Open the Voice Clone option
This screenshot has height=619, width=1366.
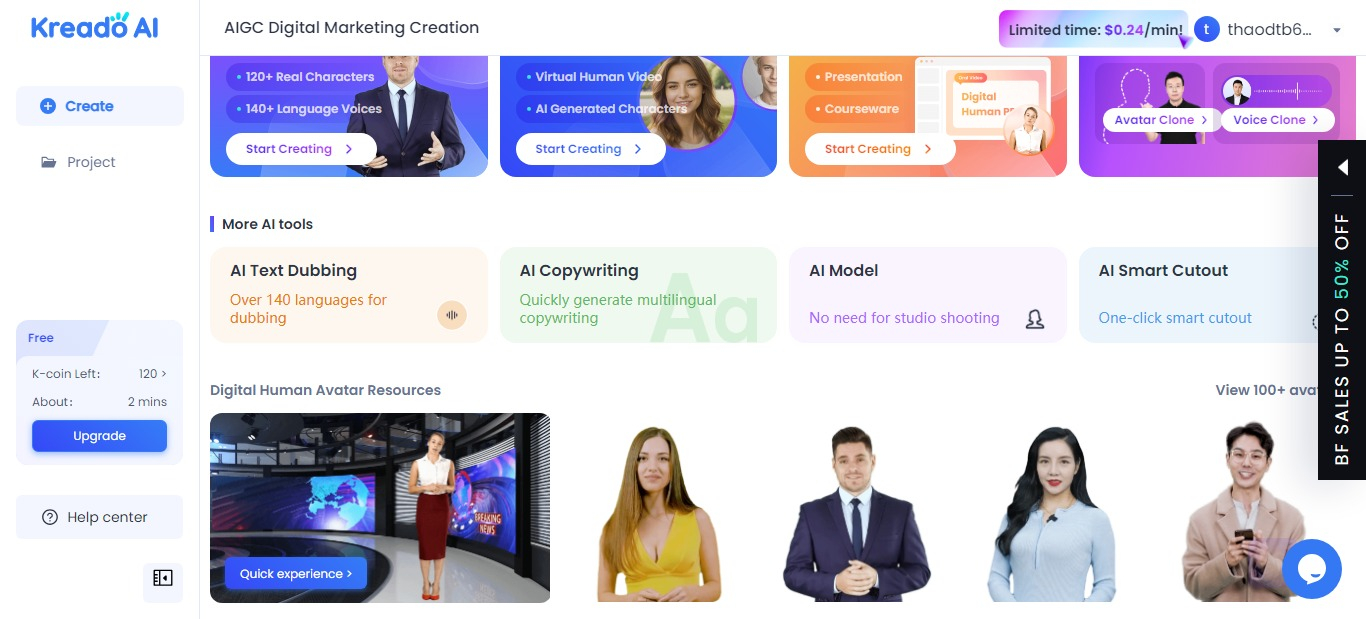tap(1277, 120)
